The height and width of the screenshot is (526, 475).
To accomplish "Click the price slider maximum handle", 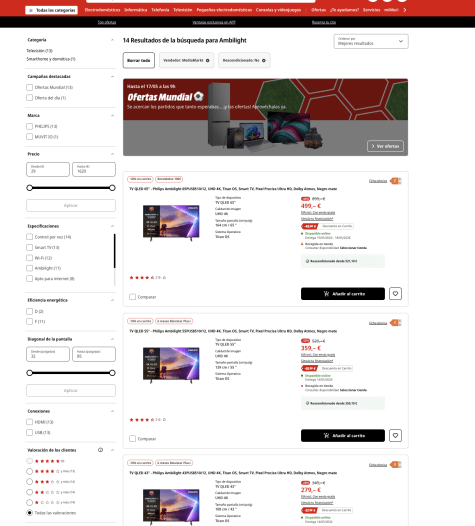I will click(x=112, y=188).
